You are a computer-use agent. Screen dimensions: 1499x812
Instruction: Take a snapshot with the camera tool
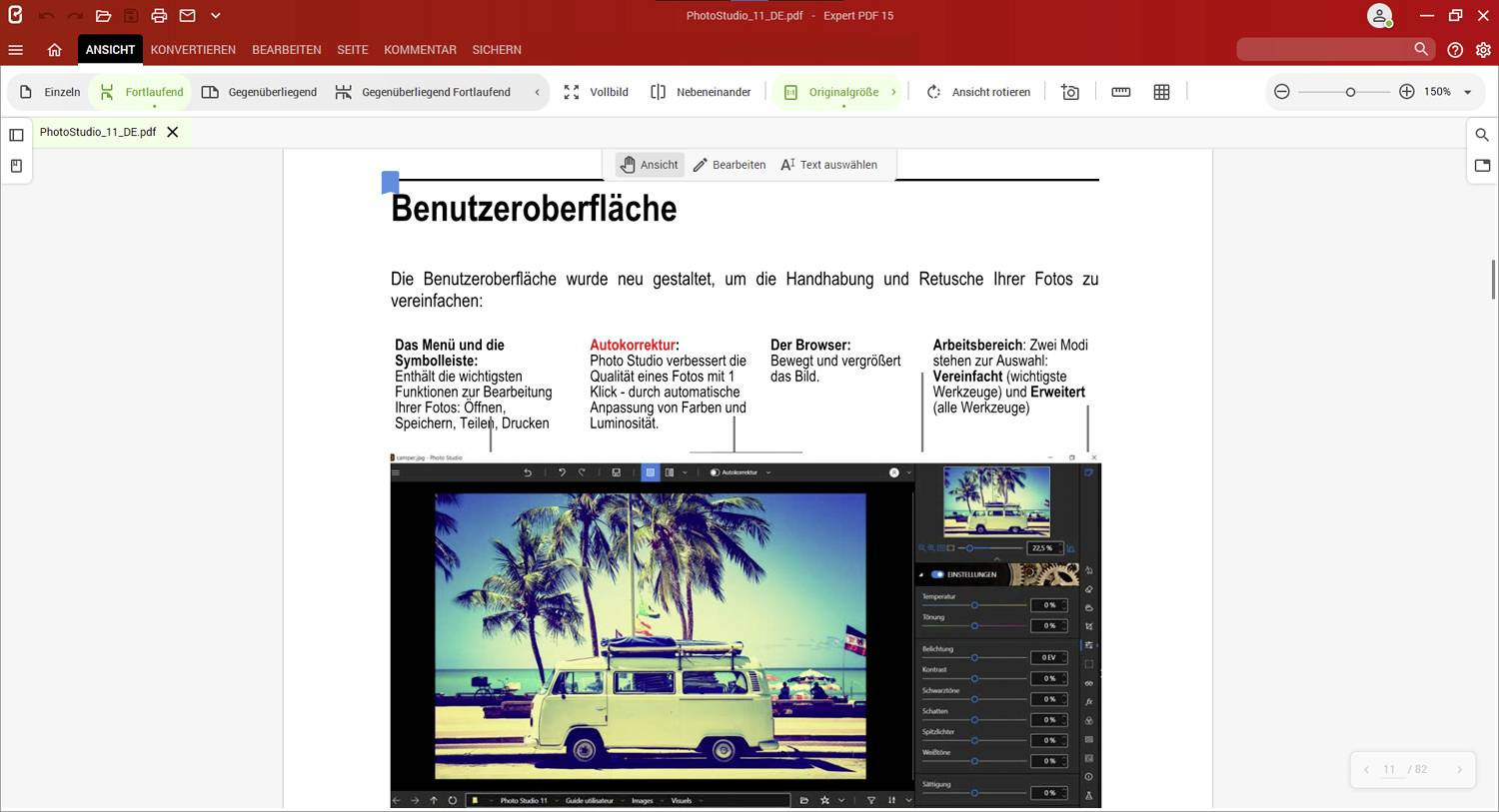click(1069, 91)
